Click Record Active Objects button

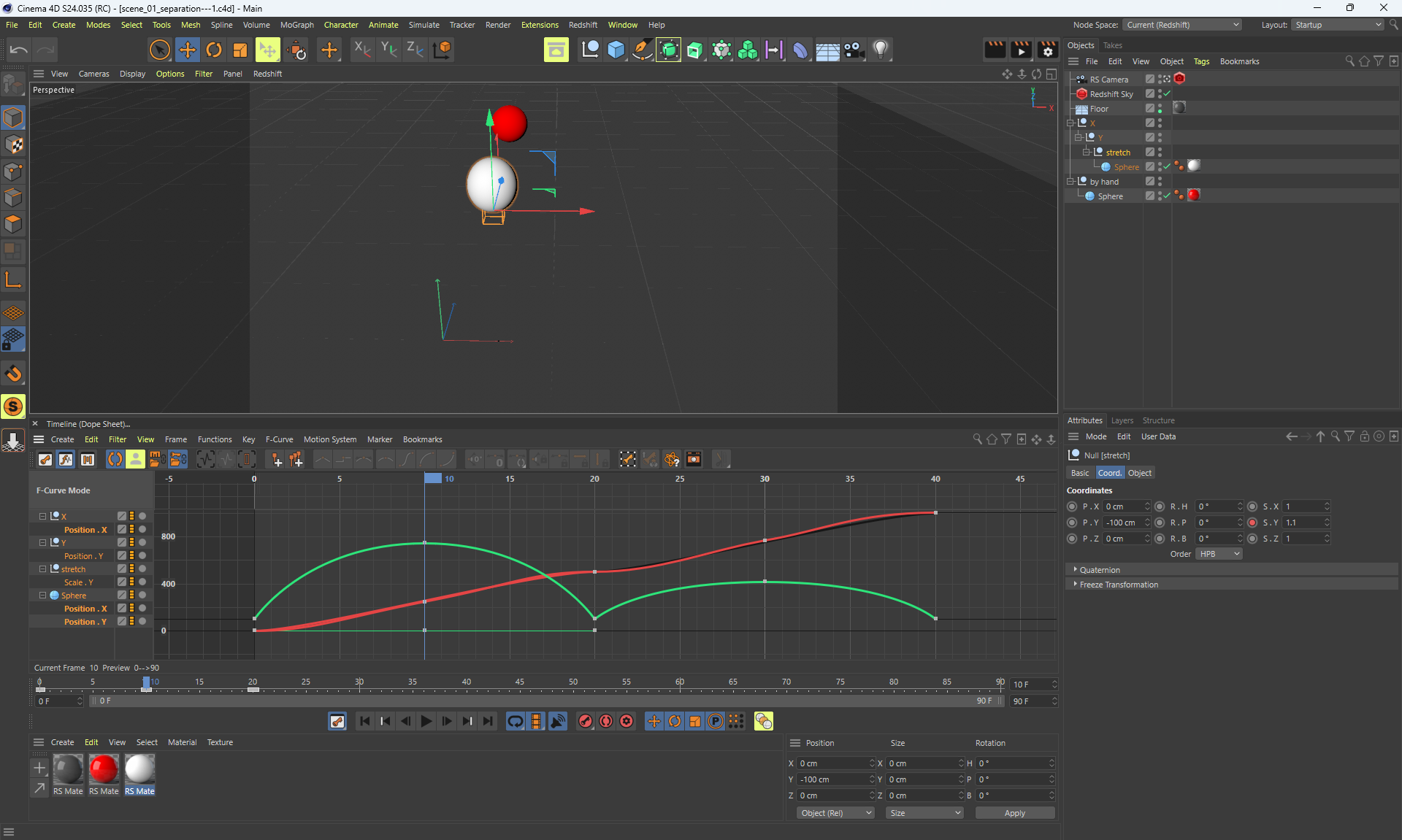586,721
